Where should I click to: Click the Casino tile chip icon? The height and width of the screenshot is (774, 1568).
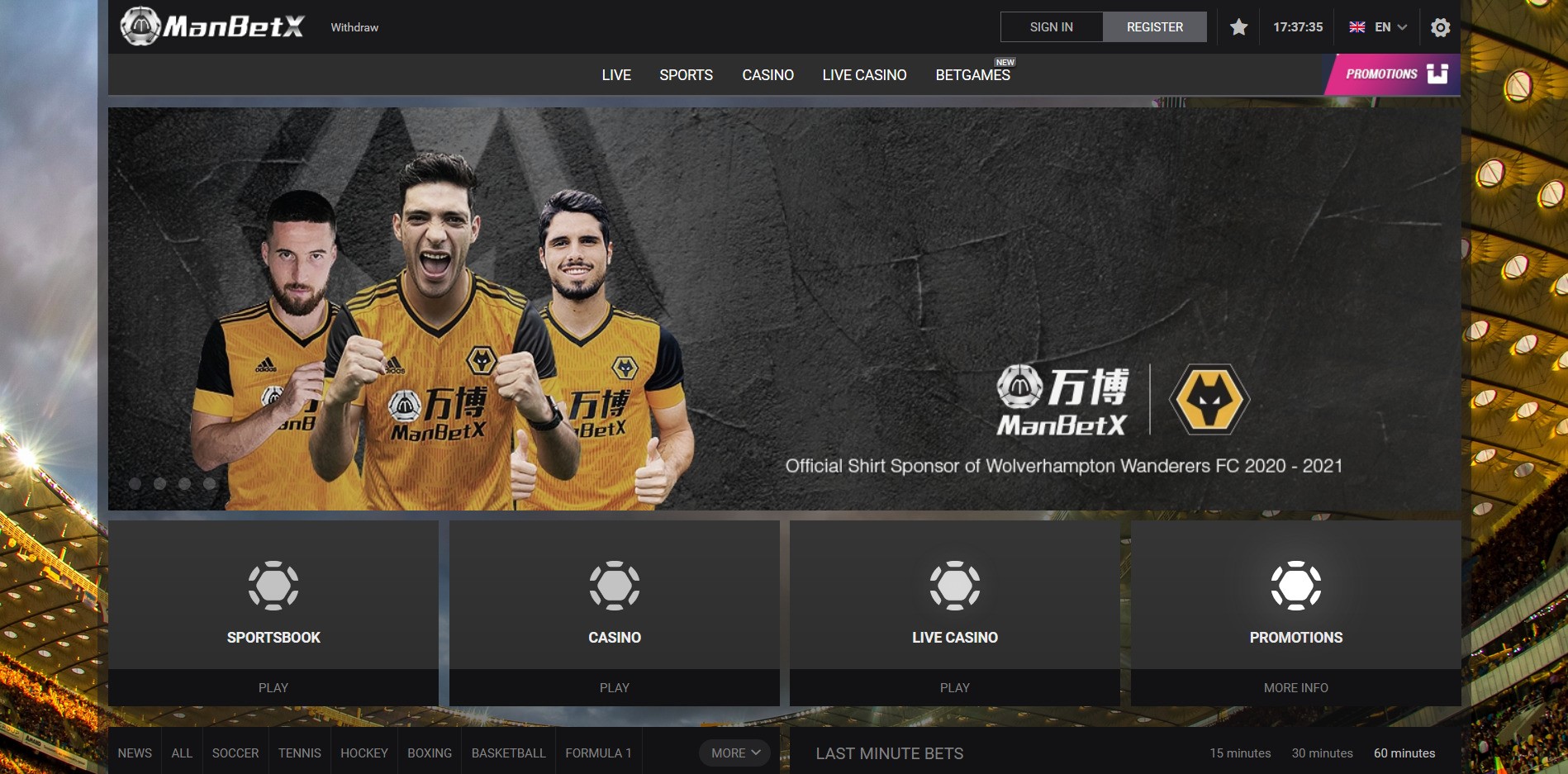tap(615, 586)
